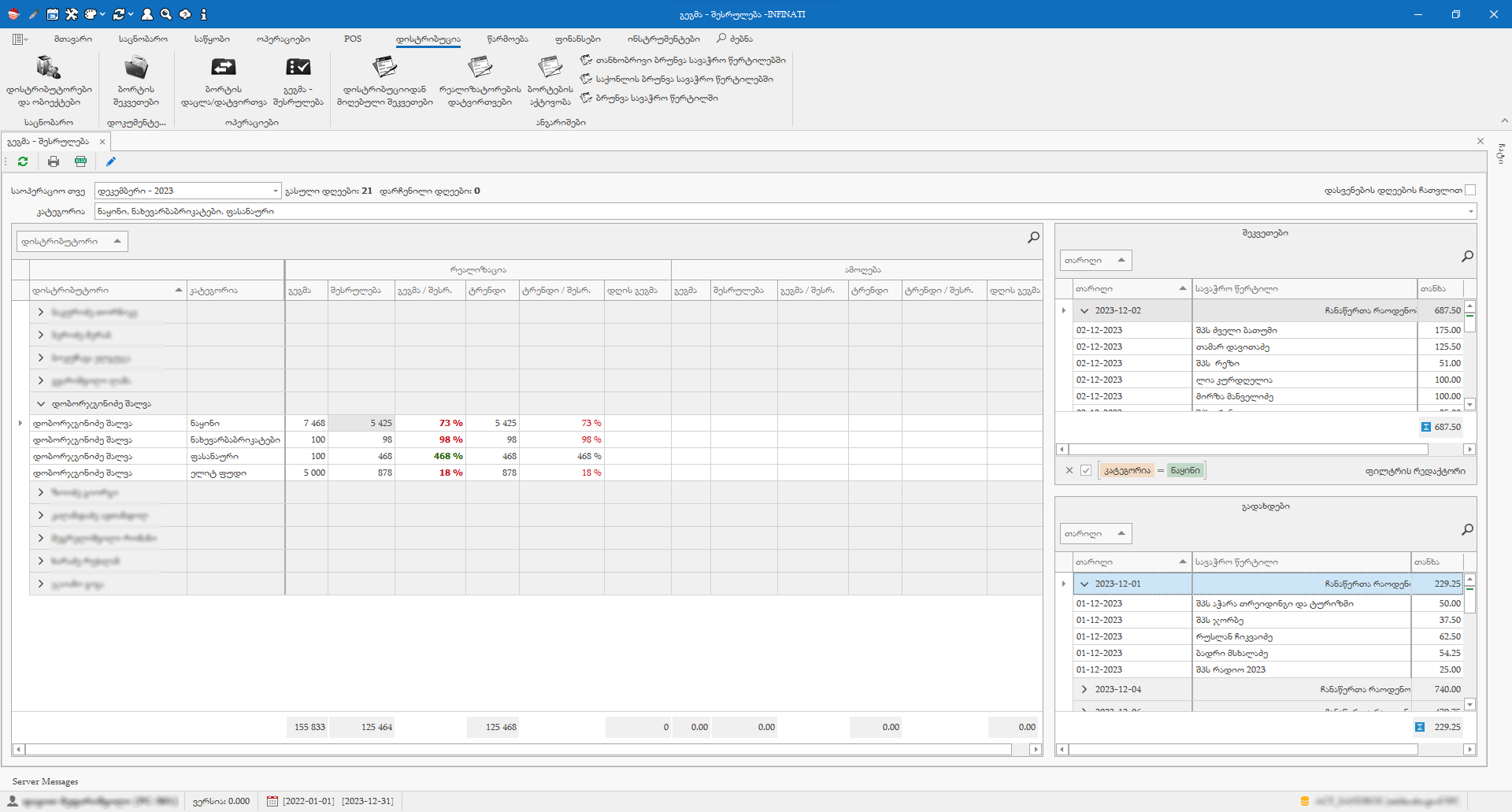Collapse the 2023-12-02 group row

[x=1084, y=310]
